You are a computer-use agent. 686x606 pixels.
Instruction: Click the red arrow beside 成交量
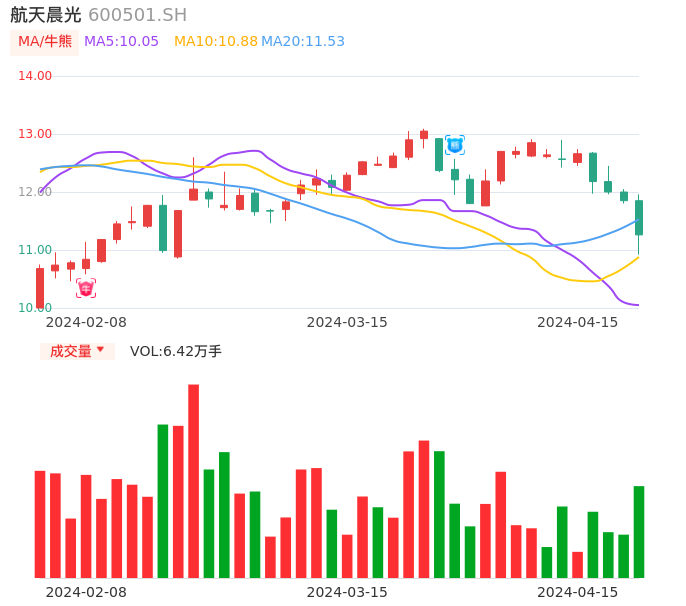[100, 350]
